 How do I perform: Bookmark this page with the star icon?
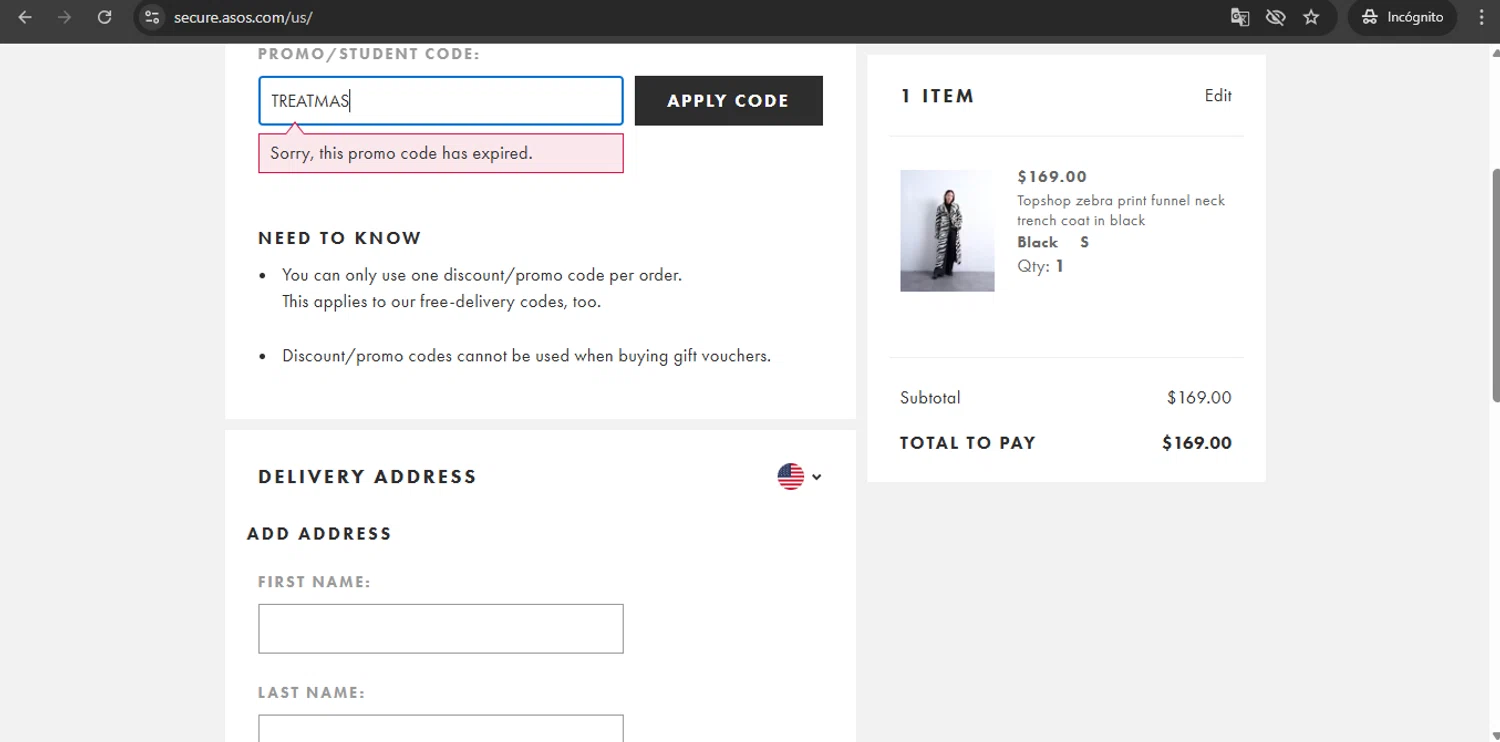(x=1311, y=17)
